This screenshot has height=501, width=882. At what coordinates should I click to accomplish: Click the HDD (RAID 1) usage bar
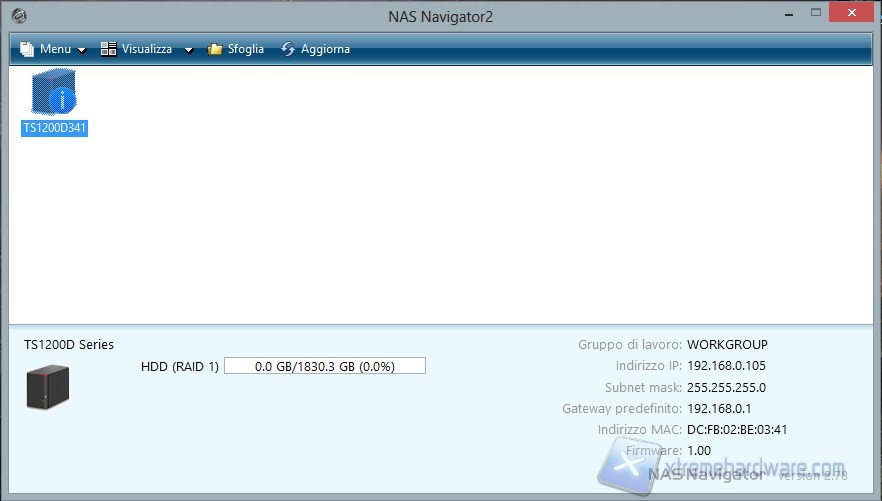325,366
